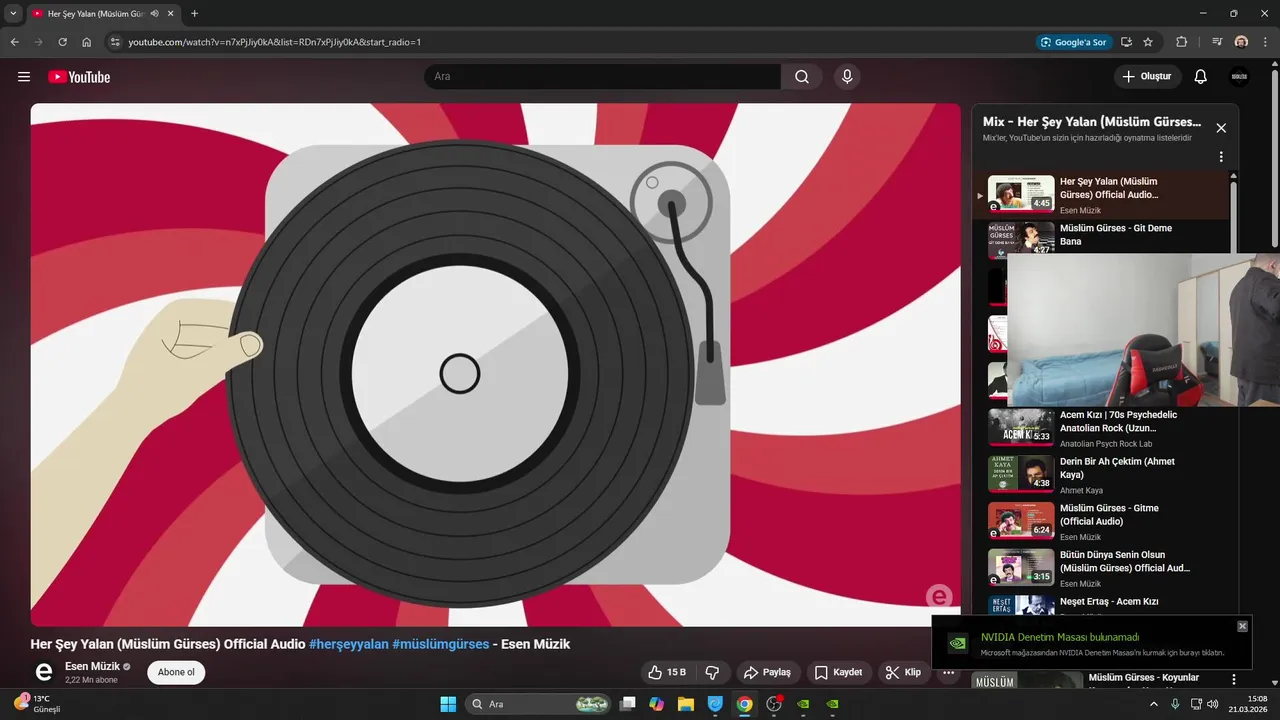Save the video with Kaydet

pos(838,672)
